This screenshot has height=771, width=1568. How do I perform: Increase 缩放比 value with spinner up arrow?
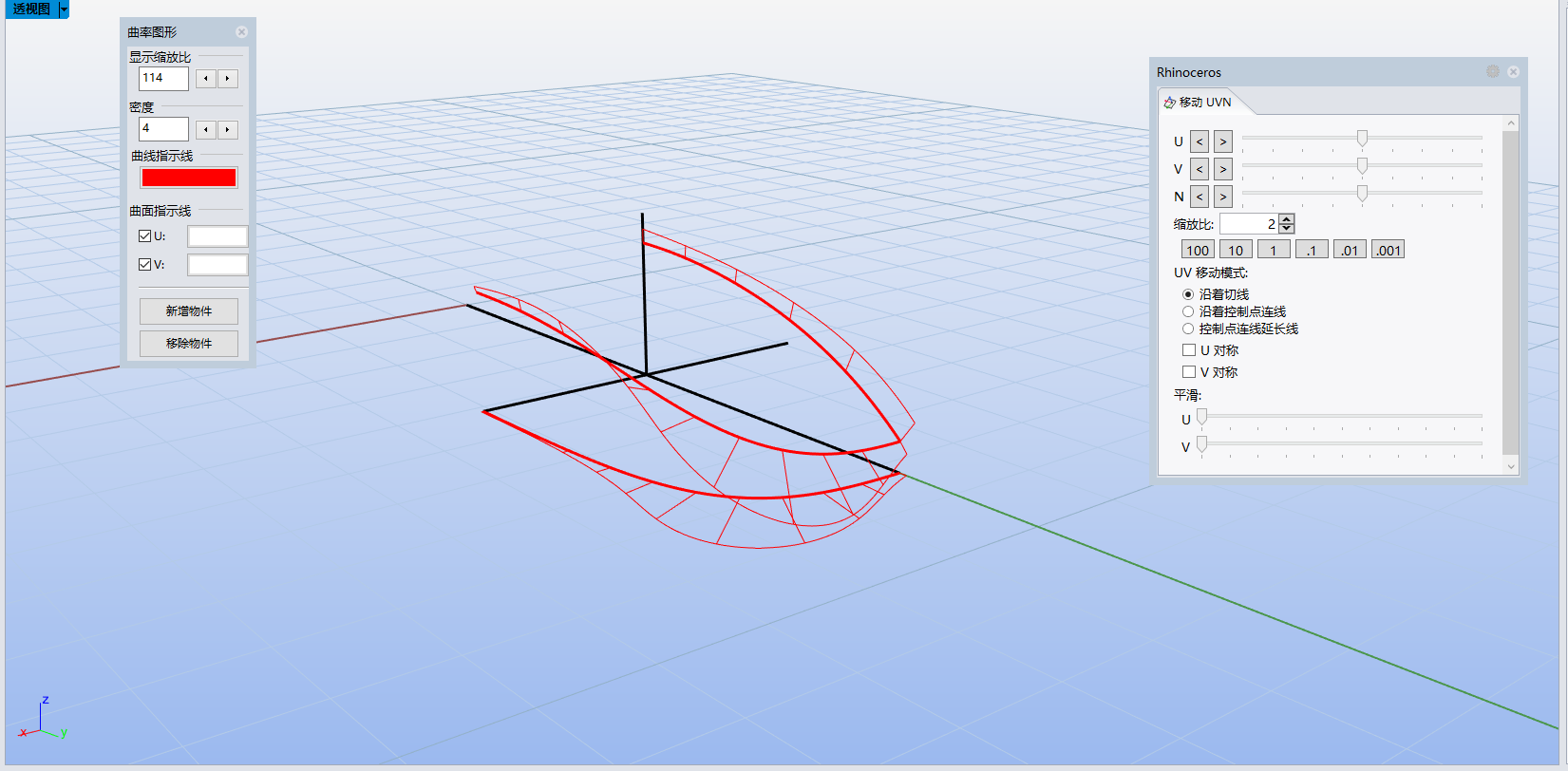(1287, 219)
